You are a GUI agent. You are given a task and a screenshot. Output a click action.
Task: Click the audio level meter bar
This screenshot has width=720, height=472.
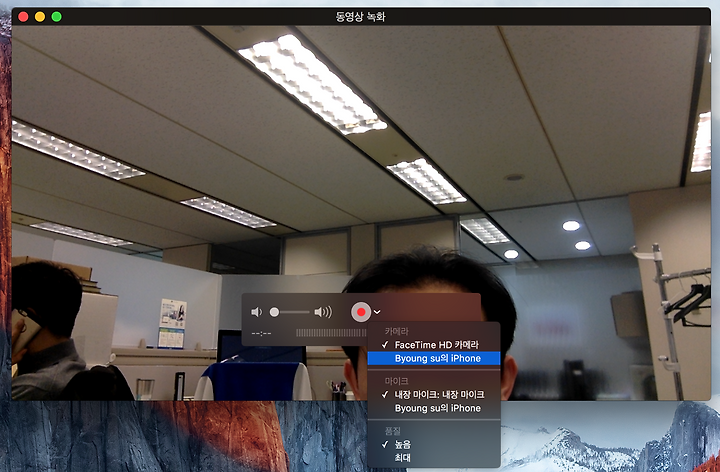click(331, 333)
